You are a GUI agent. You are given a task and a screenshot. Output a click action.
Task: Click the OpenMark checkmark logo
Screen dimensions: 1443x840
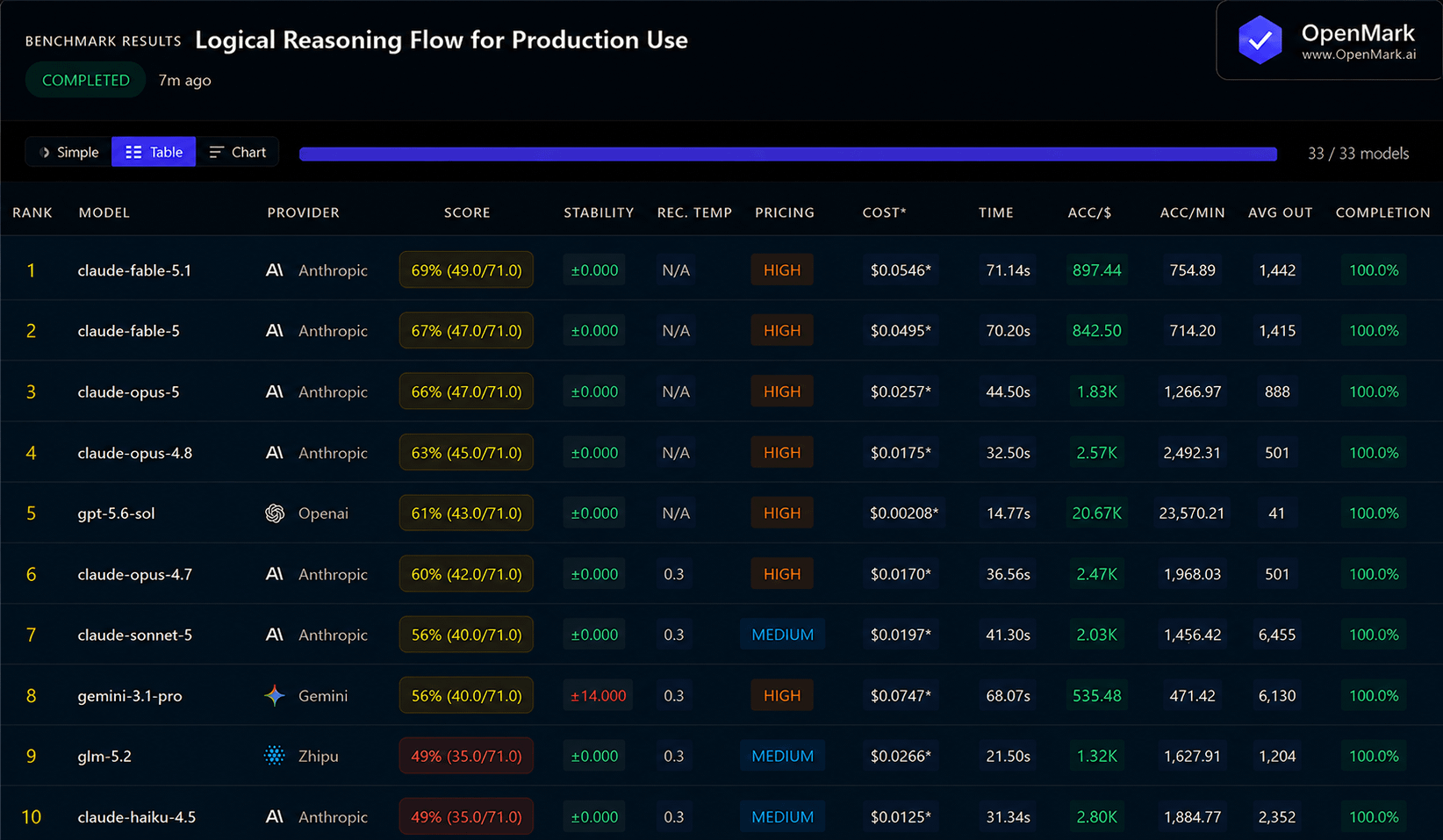point(1260,40)
